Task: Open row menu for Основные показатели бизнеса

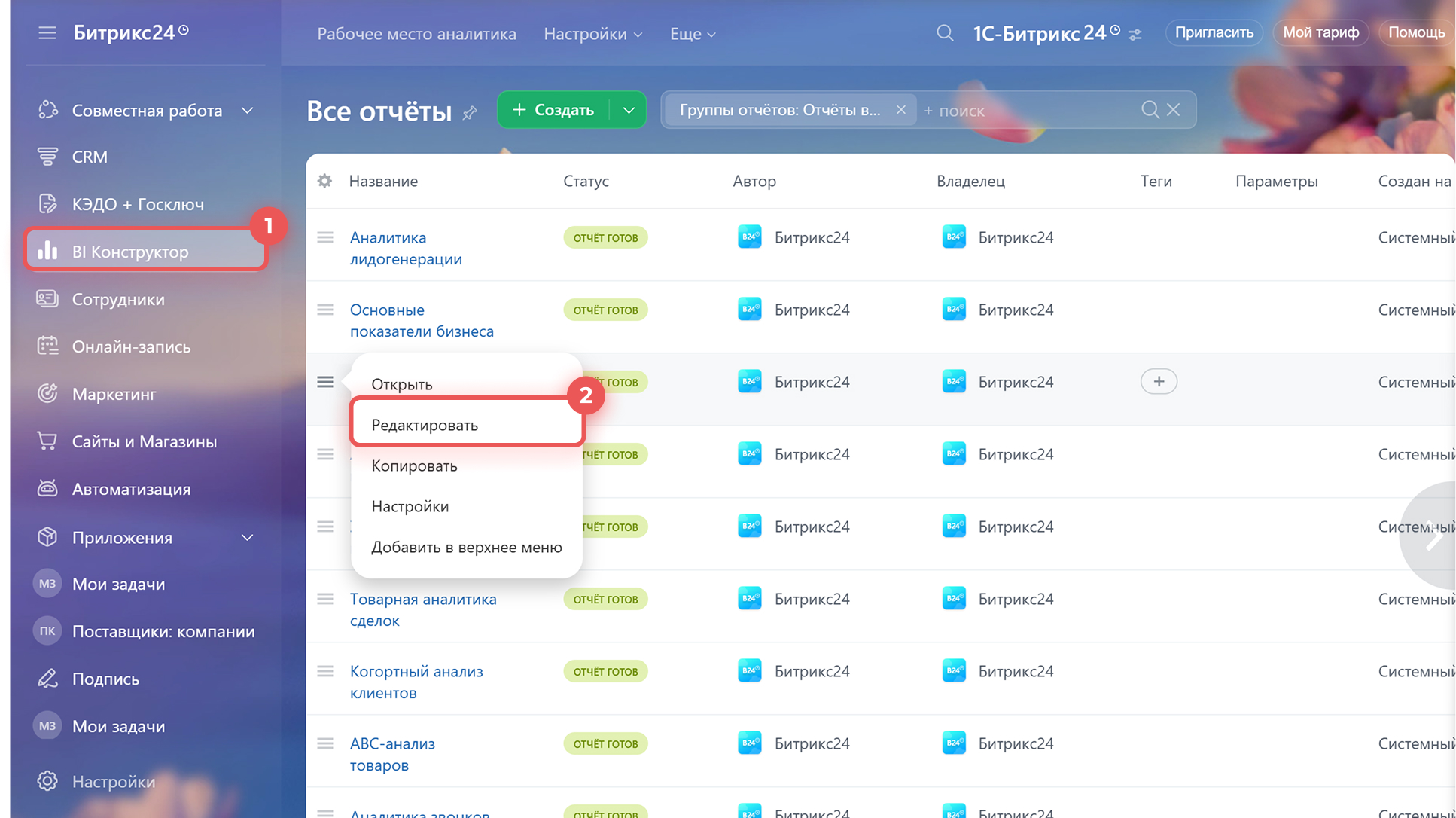Action: point(325,310)
